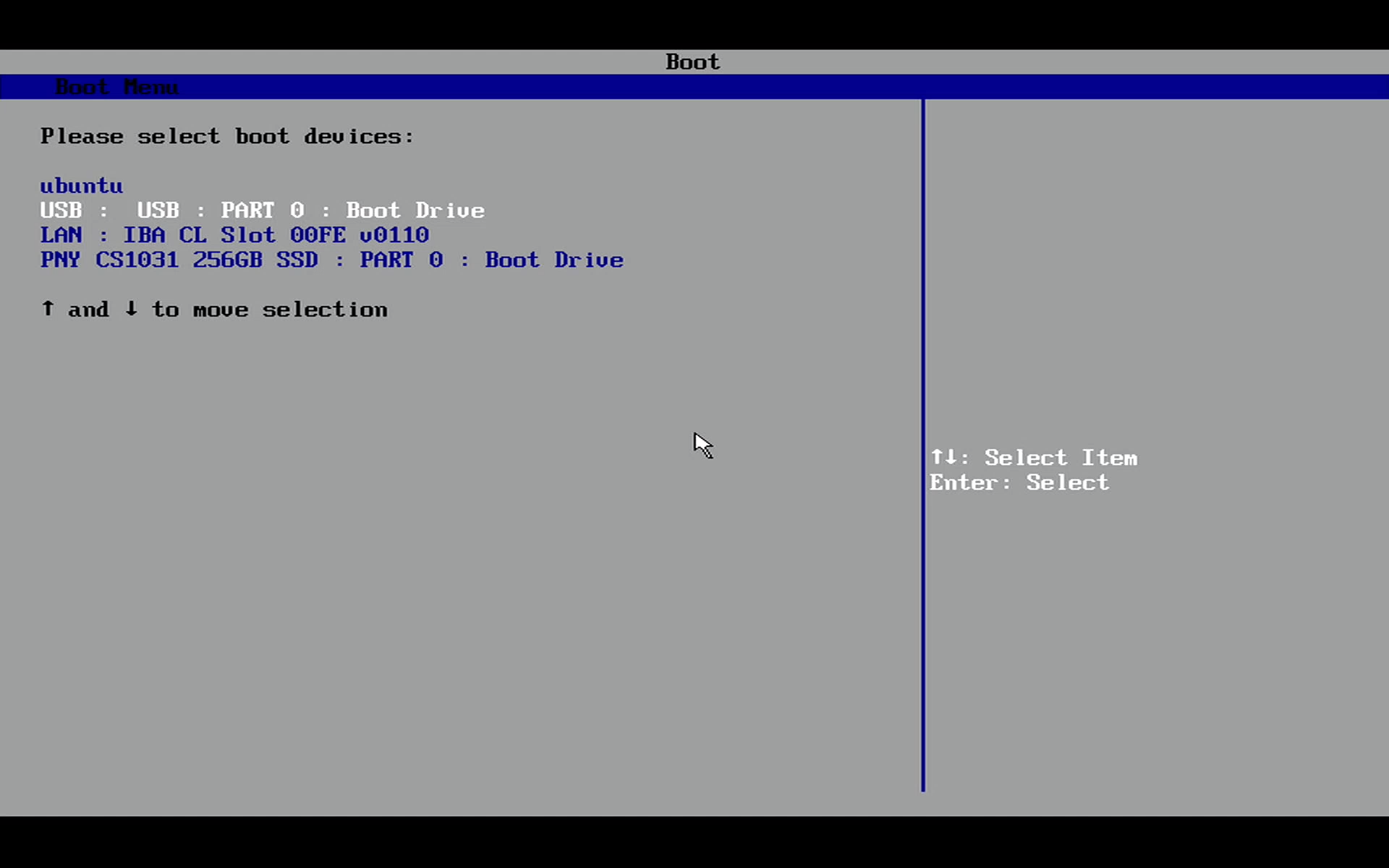This screenshot has height=868, width=1389.
Task: Click the 'Select Item' help text
Action: point(1061,458)
